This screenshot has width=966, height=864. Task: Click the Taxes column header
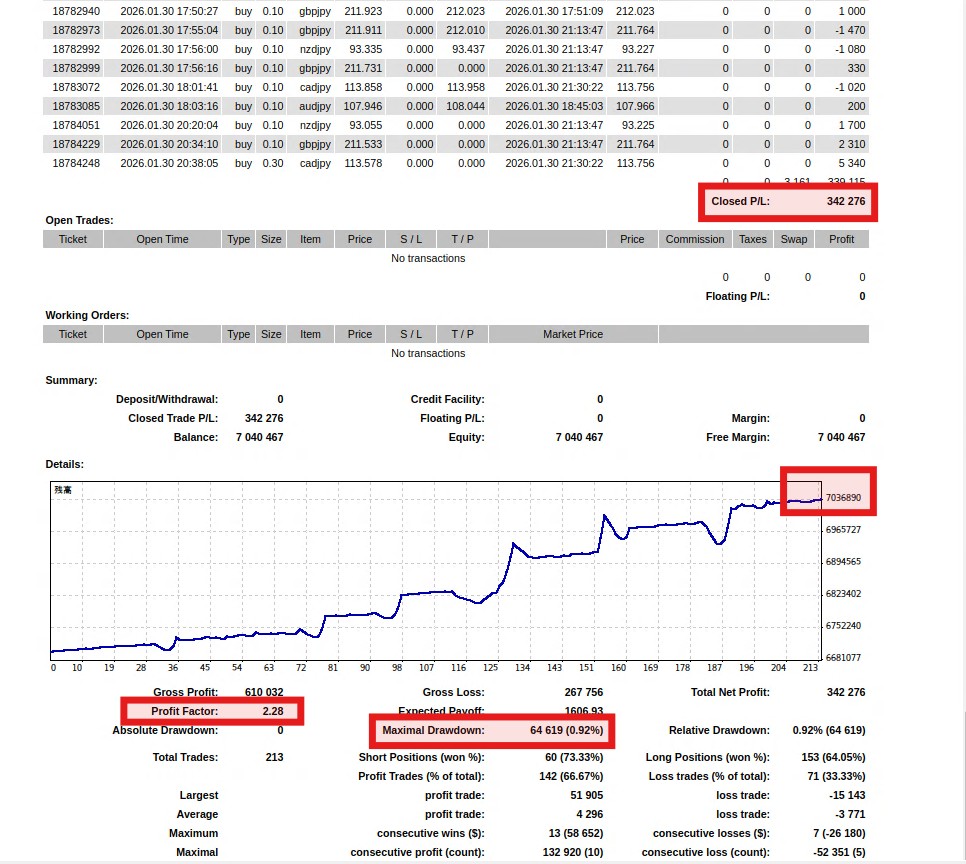coord(751,239)
